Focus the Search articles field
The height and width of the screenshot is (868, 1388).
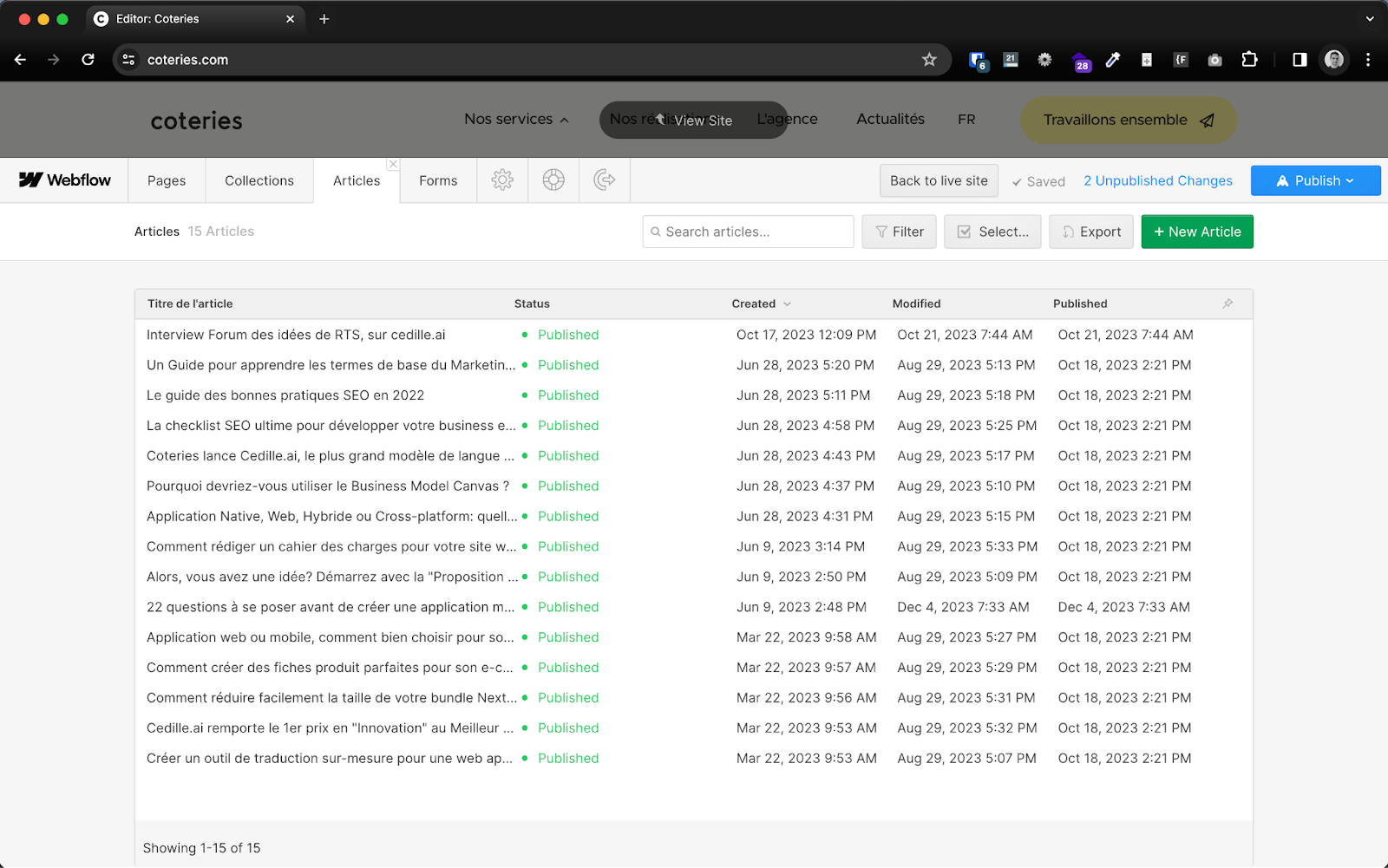748,232
